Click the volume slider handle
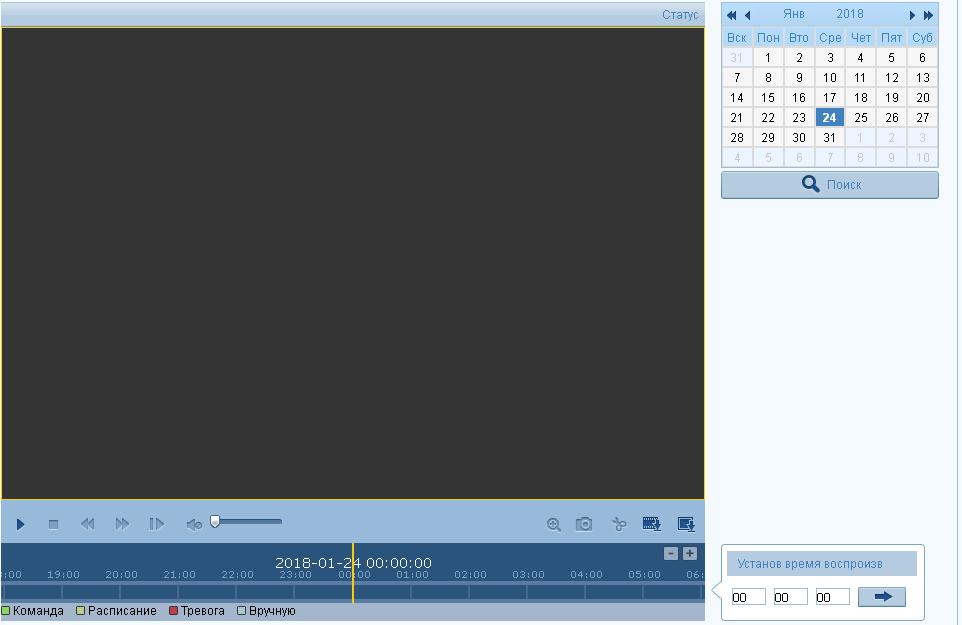962x625 pixels. 215,521
